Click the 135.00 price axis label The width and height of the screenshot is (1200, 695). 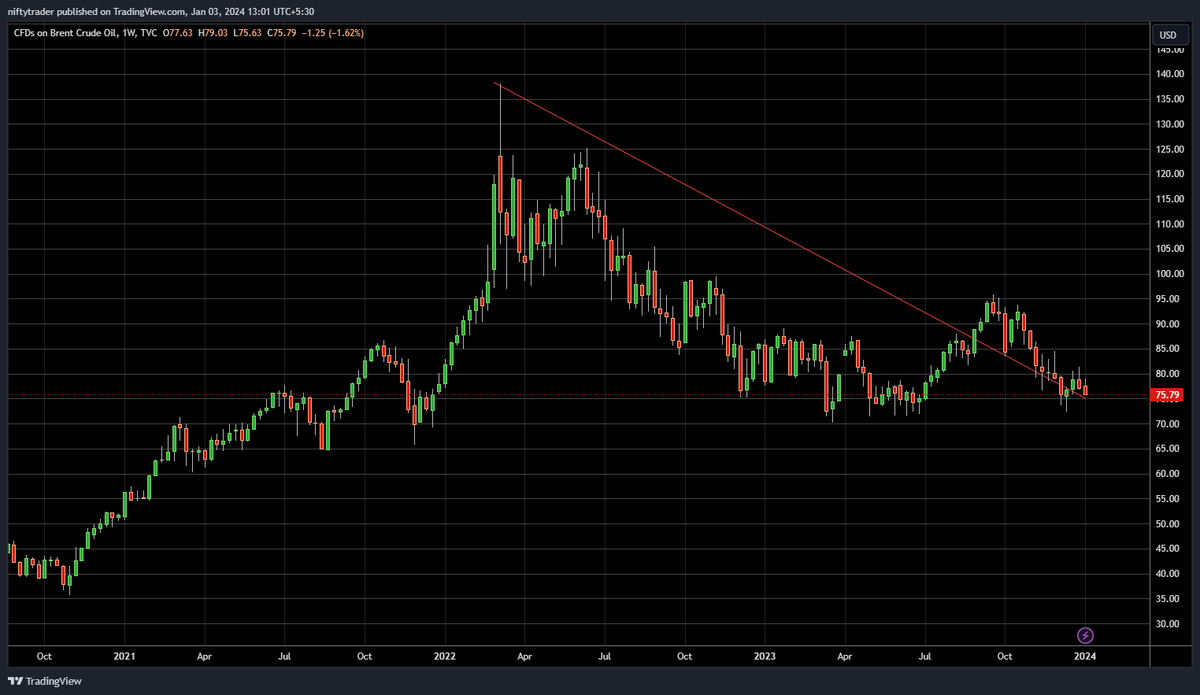tap(1168, 99)
